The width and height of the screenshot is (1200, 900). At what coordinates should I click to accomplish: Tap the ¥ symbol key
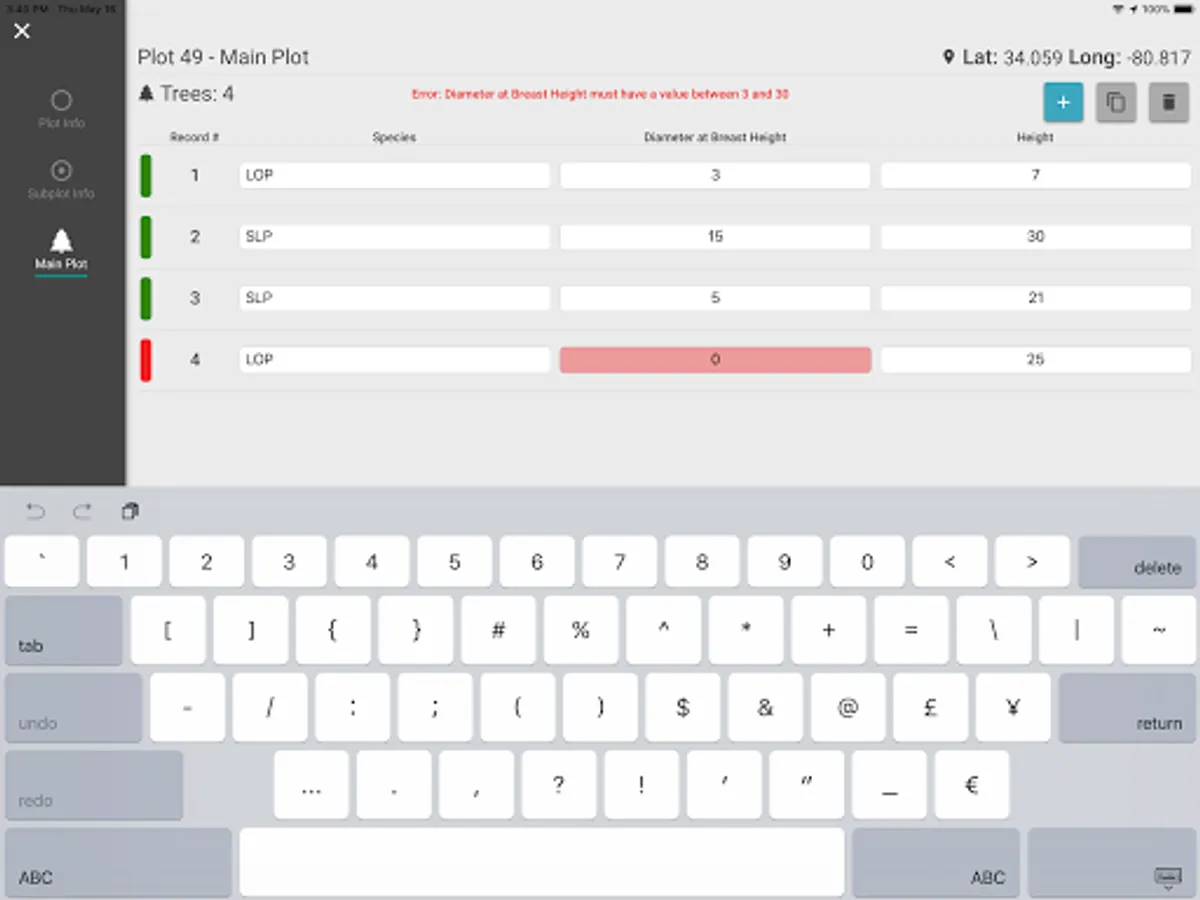tap(1013, 708)
